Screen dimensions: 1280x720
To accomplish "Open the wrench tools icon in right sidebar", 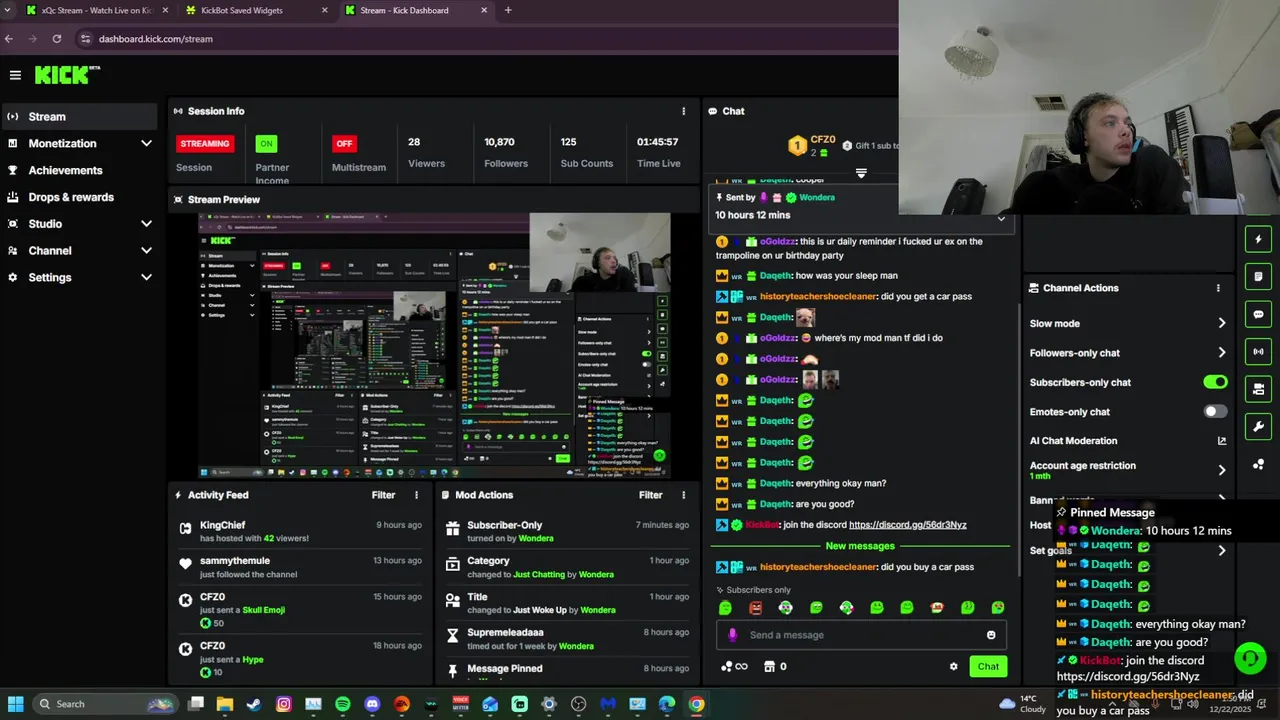I will point(1258,426).
